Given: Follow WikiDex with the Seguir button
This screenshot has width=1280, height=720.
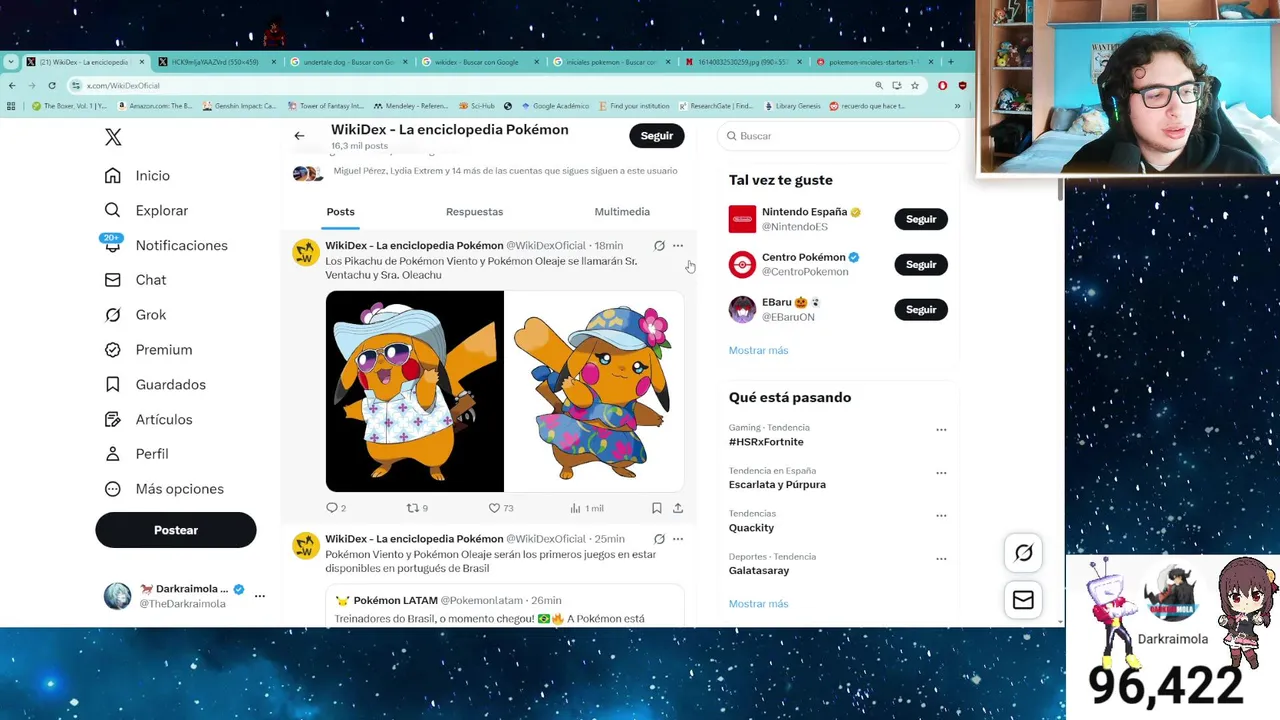Looking at the screenshot, I should click(657, 136).
